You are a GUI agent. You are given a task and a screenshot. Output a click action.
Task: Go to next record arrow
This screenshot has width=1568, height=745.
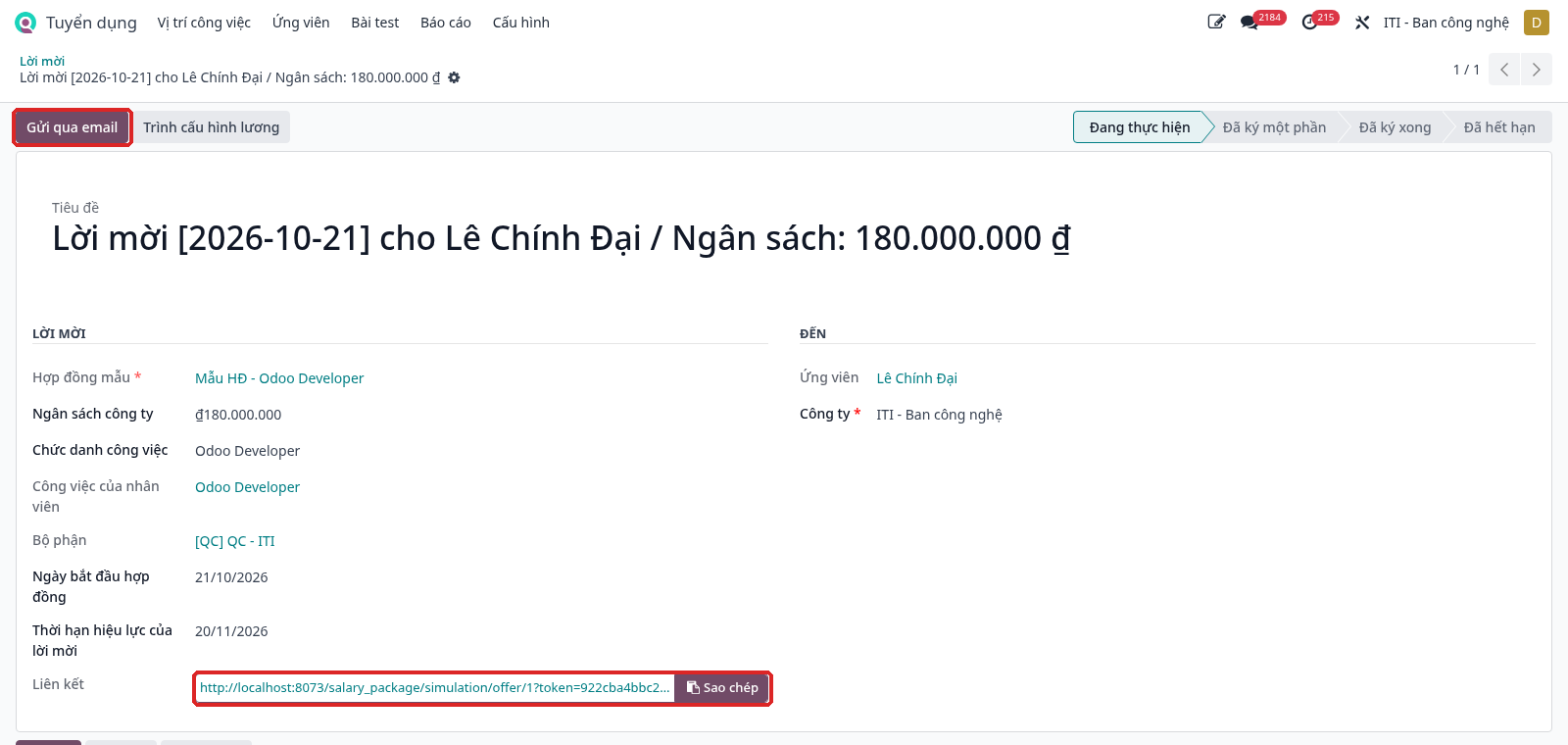click(x=1536, y=70)
